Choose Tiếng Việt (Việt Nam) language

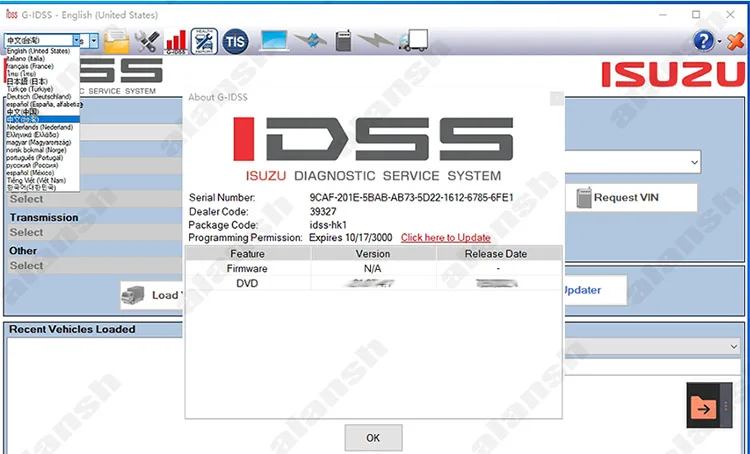click(x=36, y=180)
